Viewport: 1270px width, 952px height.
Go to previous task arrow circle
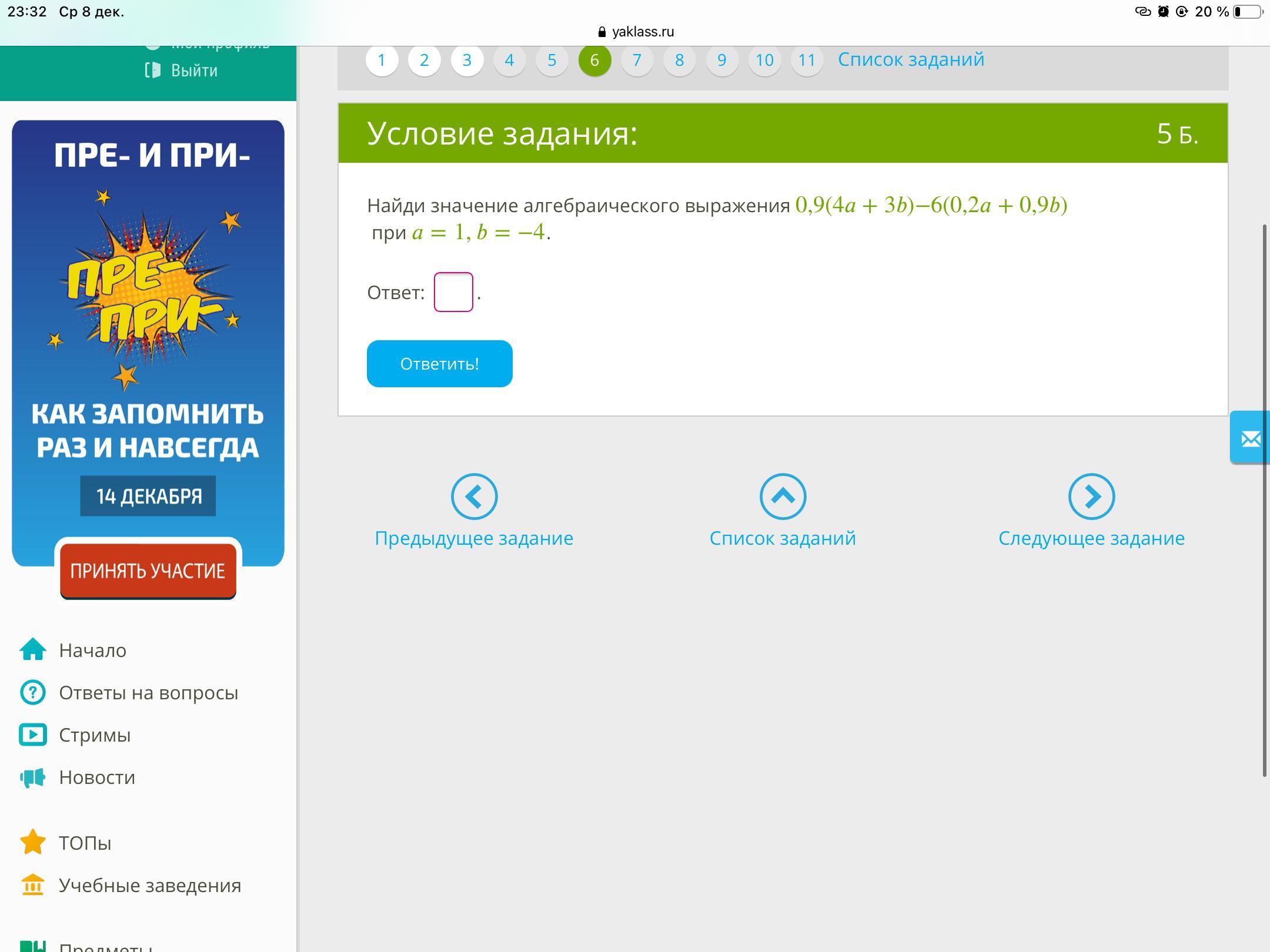point(474,497)
